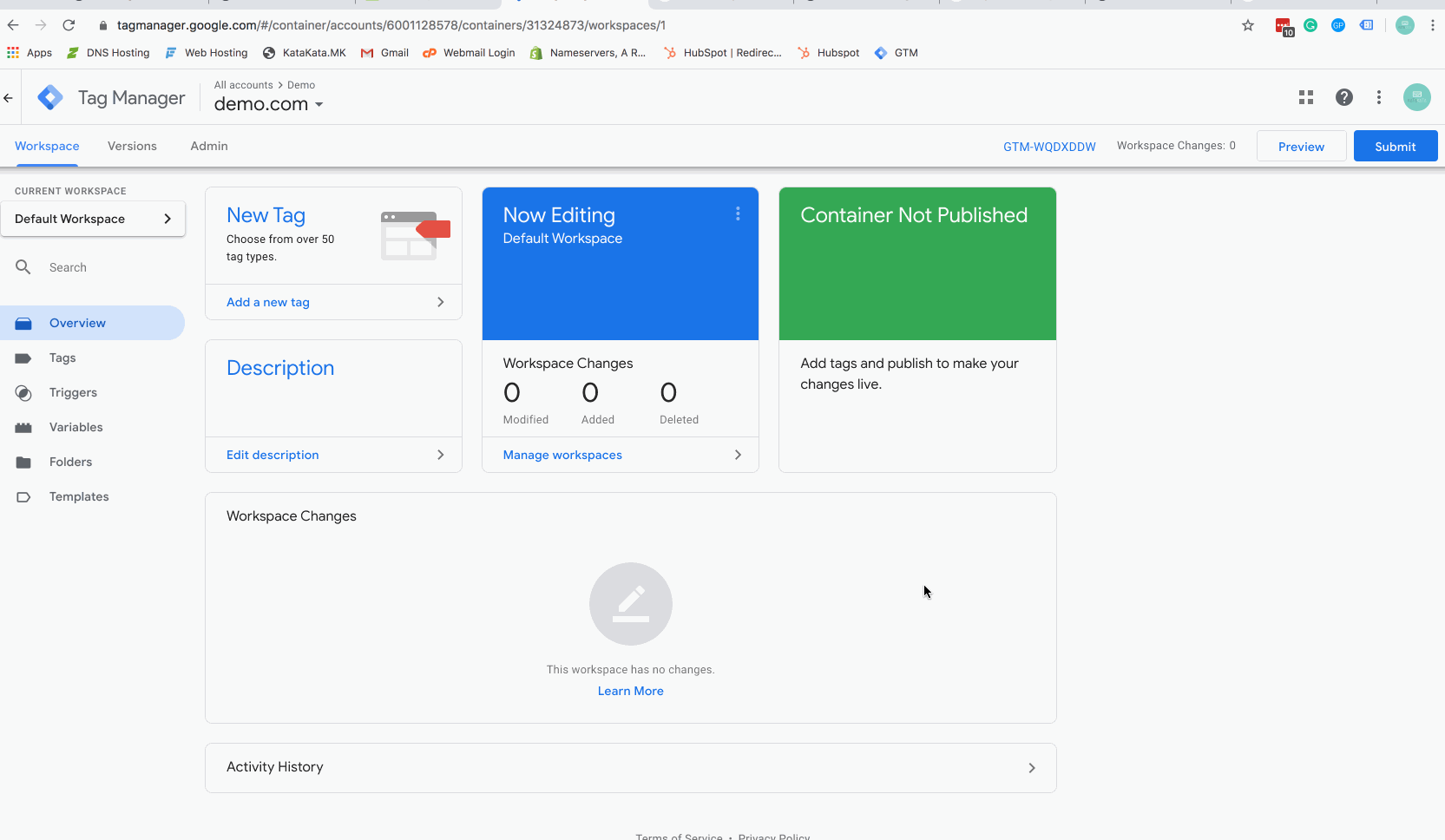Bookmark this page with the star icon
This screenshot has height=840, width=1445.
tap(1248, 25)
